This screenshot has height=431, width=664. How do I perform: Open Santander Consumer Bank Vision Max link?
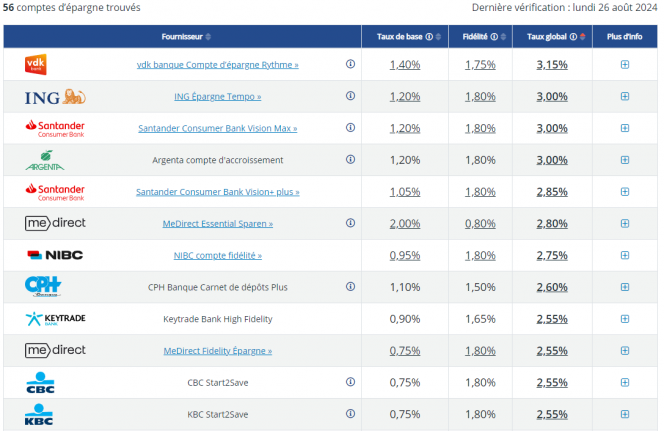(217, 128)
